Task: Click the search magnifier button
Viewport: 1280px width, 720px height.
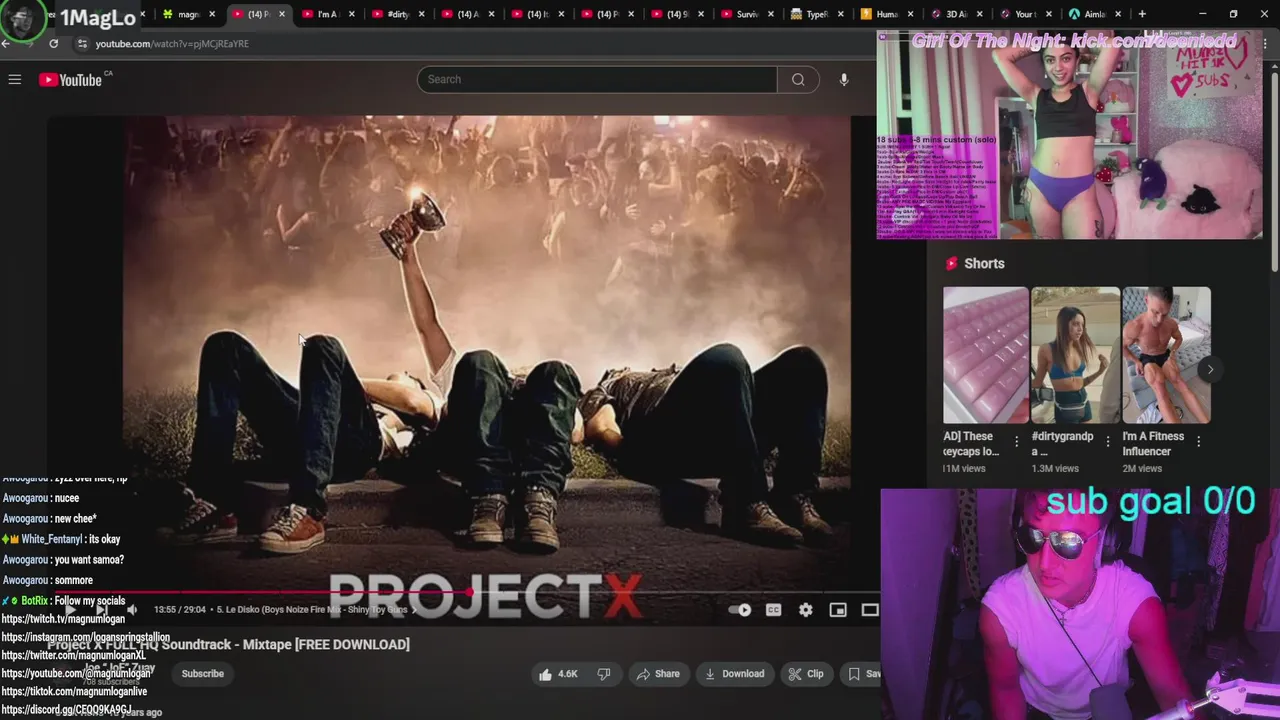Action: click(x=798, y=79)
